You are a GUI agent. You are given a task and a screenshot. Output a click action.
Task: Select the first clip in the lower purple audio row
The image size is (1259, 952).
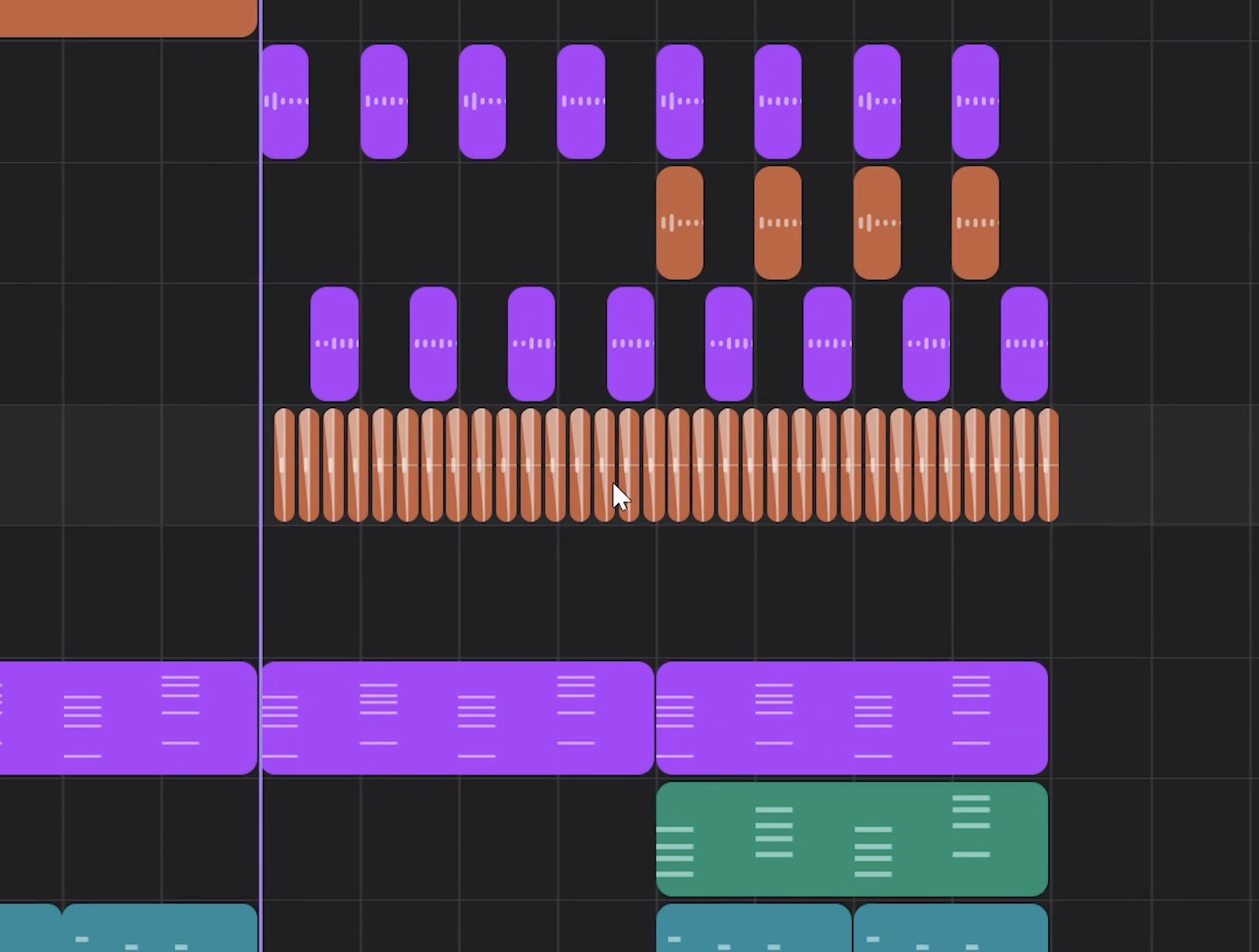pyautogui.click(x=335, y=344)
